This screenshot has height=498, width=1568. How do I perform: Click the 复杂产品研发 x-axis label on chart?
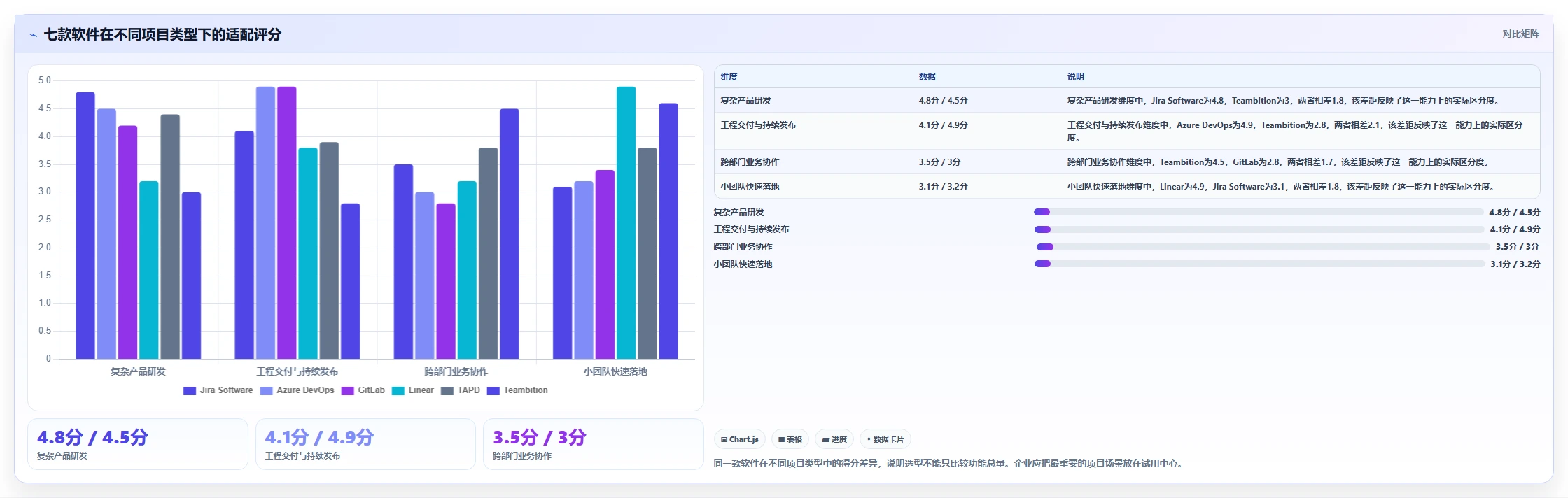coord(138,371)
